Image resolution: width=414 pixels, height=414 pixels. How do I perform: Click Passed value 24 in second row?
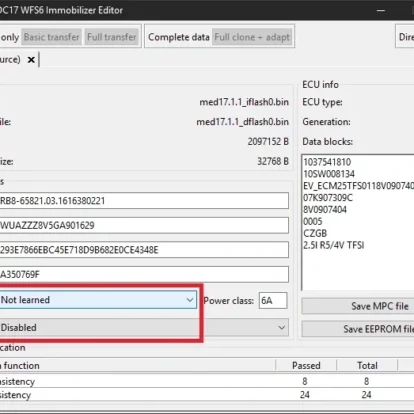[305, 395]
